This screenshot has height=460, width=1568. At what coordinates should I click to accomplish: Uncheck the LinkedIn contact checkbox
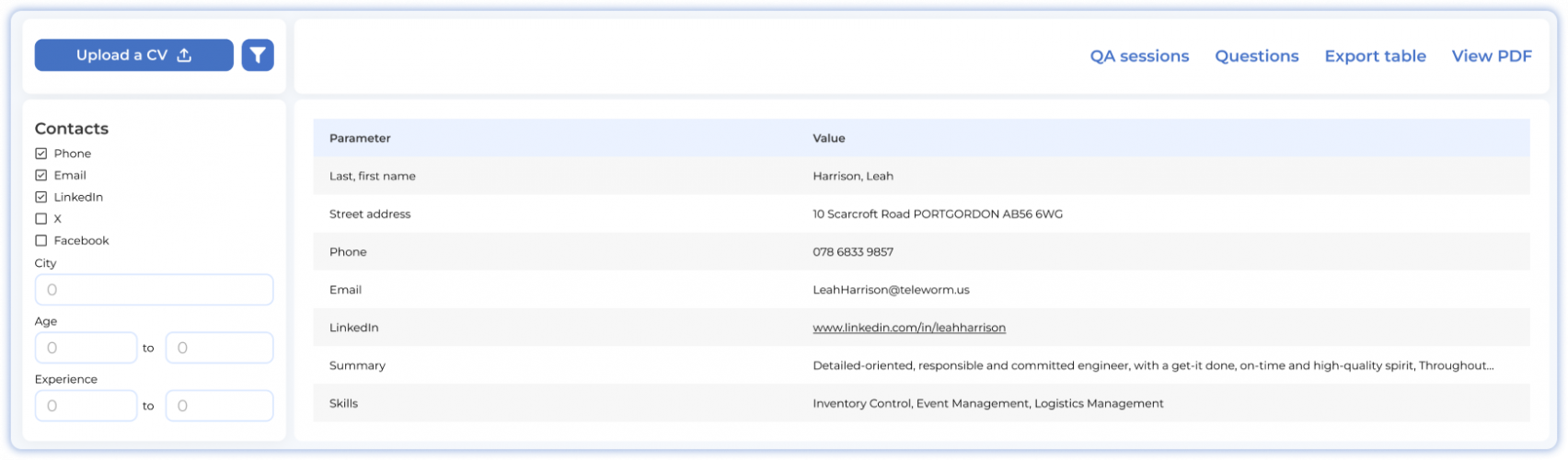40,197
